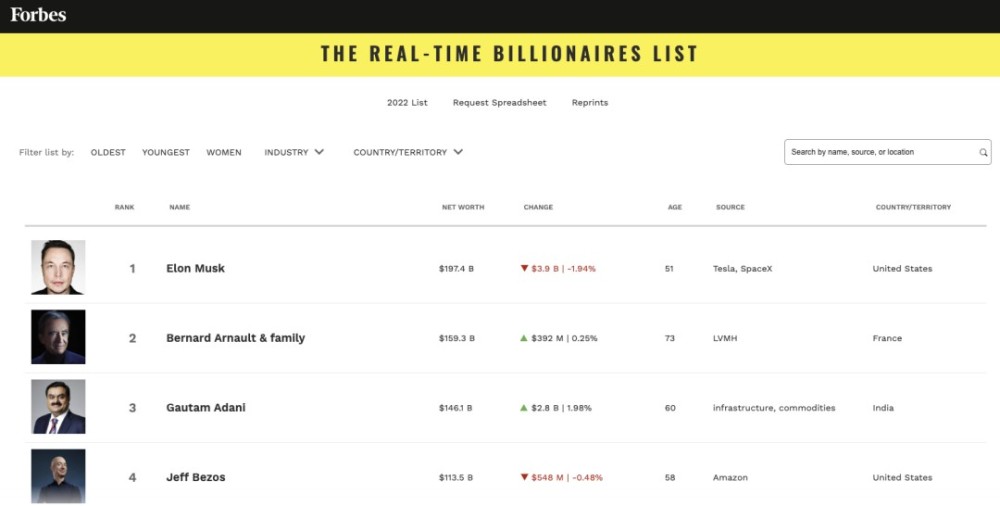
Task: Filter list by Youngest
Action: pos(166,153)
